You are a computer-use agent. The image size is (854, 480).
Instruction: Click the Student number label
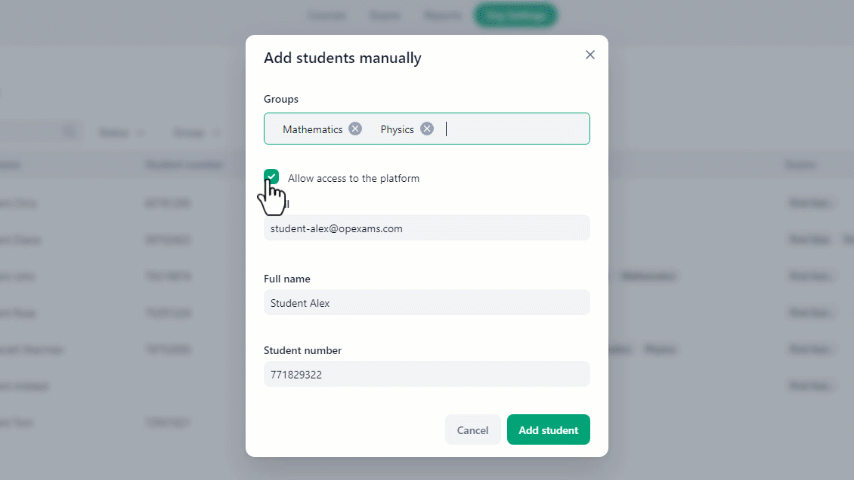(302, 350)
